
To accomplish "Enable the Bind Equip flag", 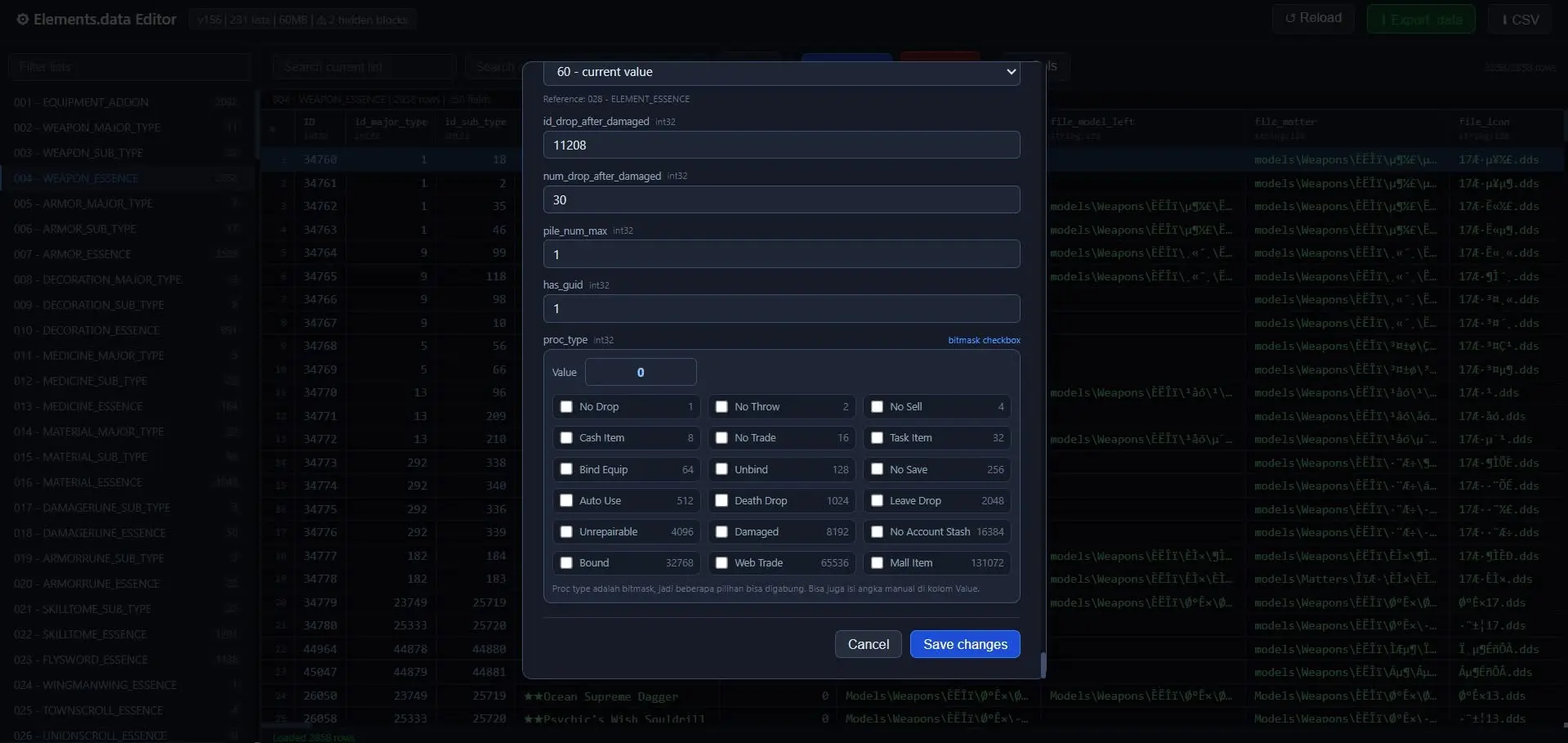I will 566,469.
